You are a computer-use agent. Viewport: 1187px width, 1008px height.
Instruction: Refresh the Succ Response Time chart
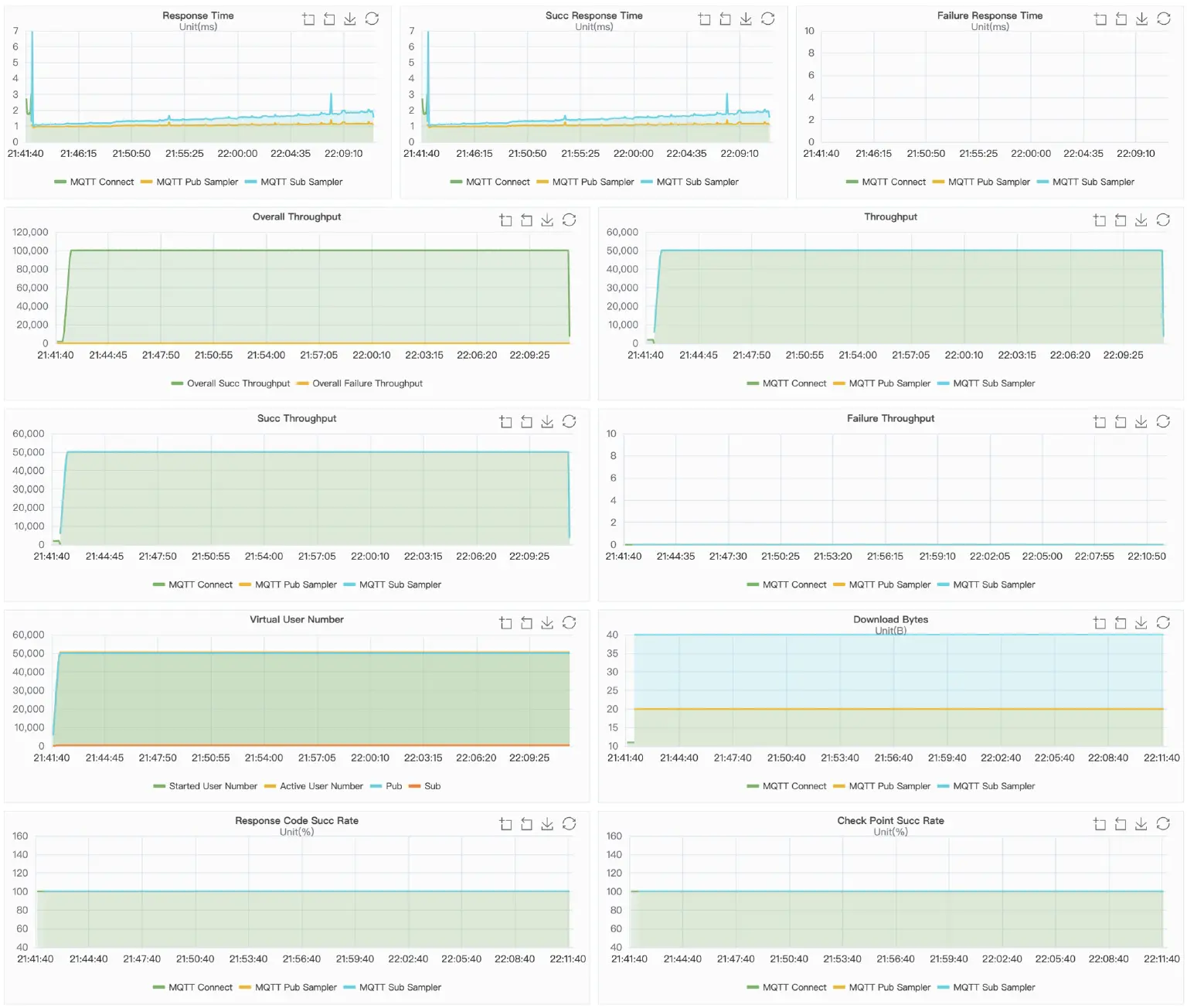point(767,19)
